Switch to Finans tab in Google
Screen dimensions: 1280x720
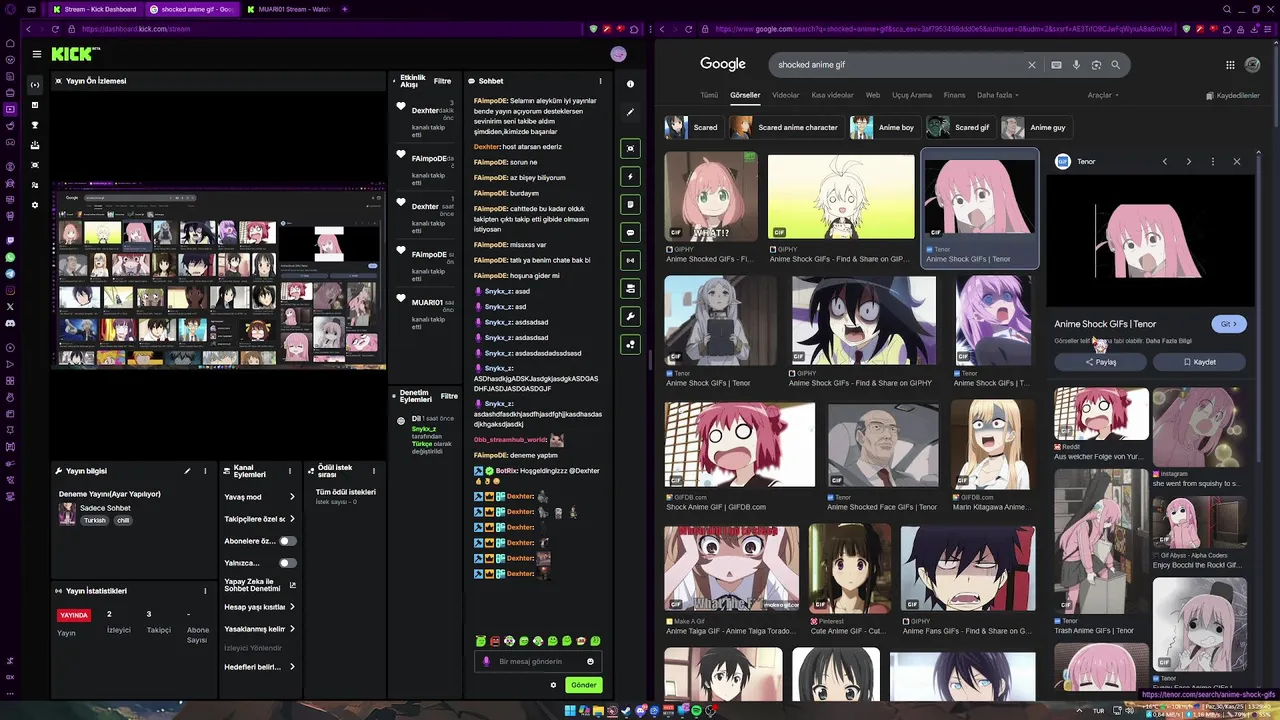point(954,95)
